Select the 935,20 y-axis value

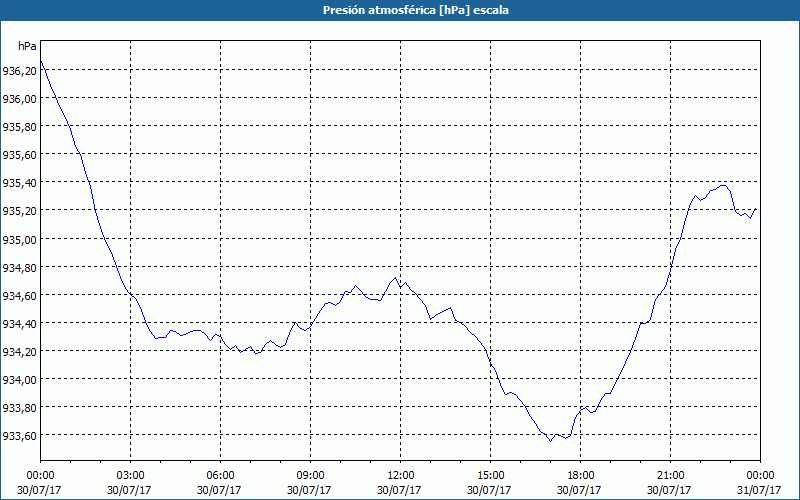[19, 211]
